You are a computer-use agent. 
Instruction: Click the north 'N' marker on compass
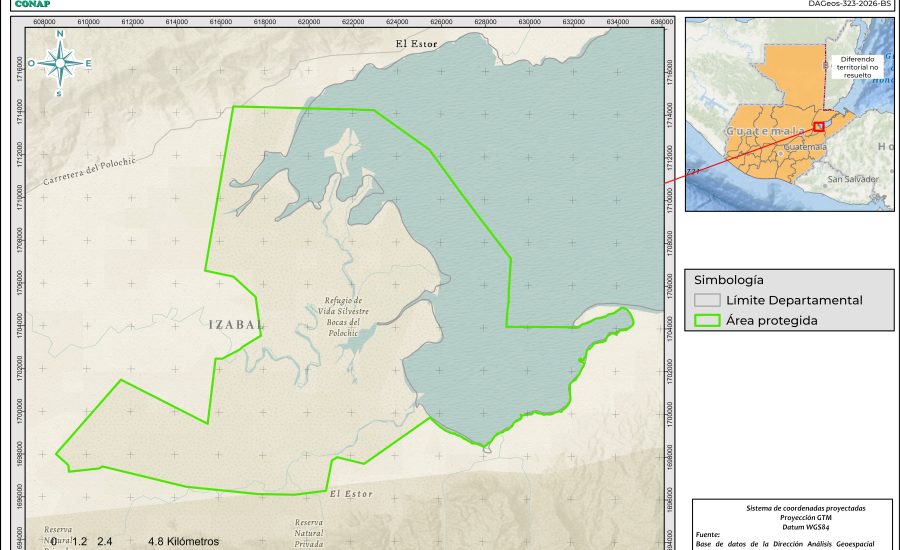pyautogui.click(x=60, y=35)
